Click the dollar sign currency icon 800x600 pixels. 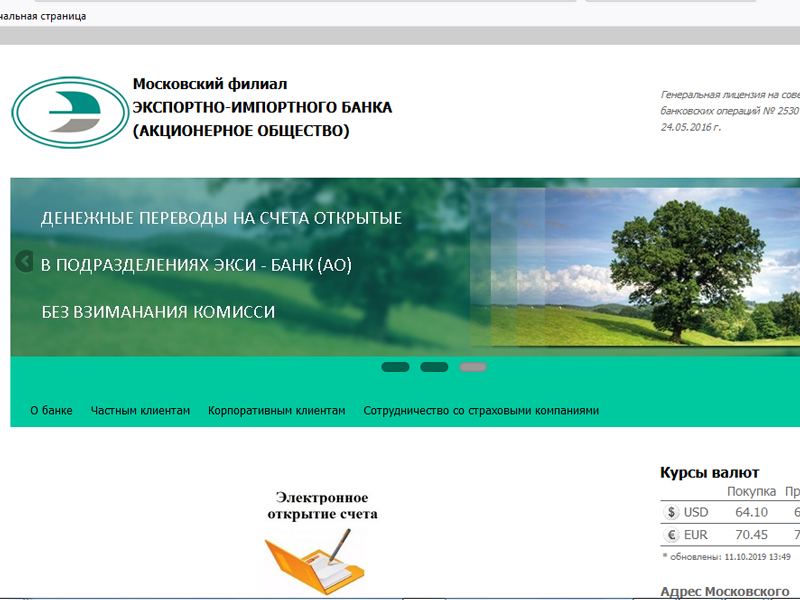click(x=671, y=512)
